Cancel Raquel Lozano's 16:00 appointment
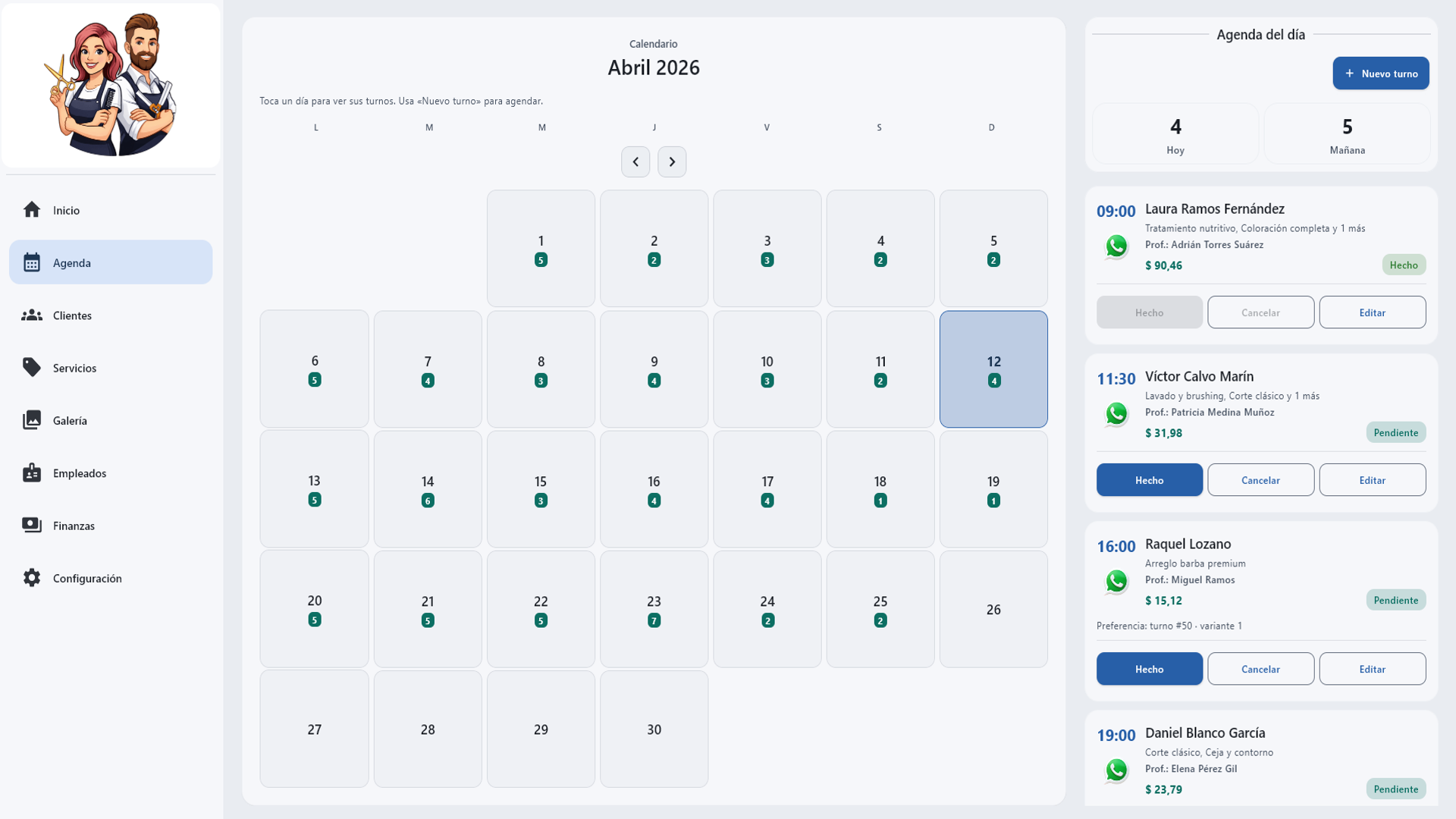Viewport: 1456px width, 819px height. click(1260, 669)
